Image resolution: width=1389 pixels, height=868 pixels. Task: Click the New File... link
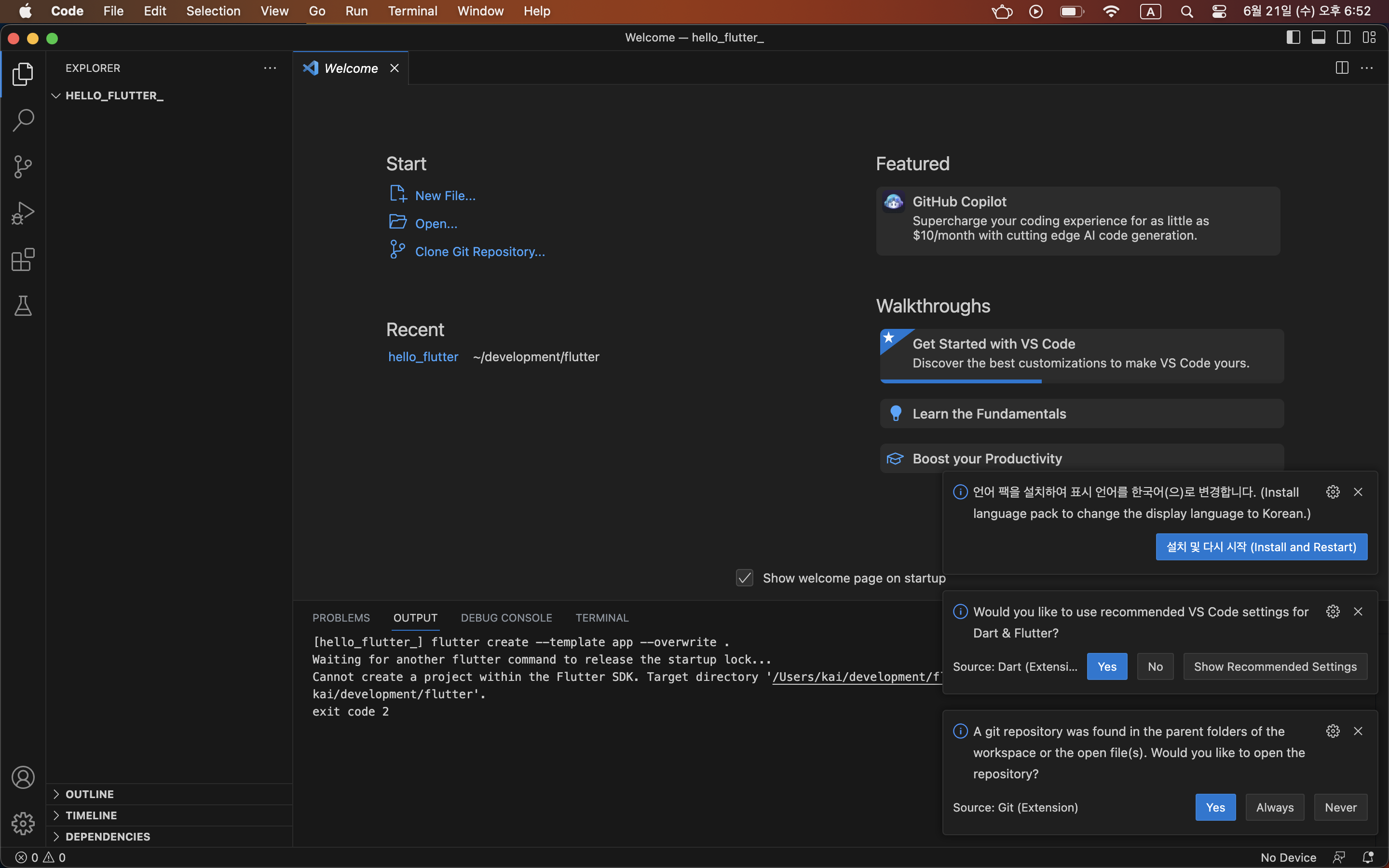(x=445, y=196)
